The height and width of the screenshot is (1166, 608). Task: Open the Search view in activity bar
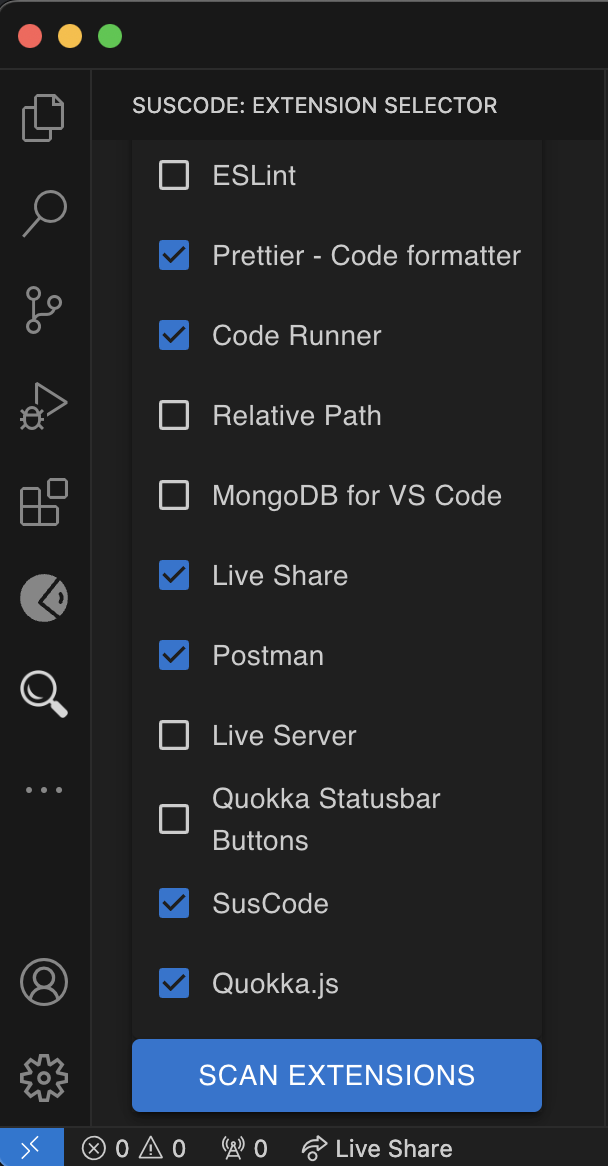(44, 213)
